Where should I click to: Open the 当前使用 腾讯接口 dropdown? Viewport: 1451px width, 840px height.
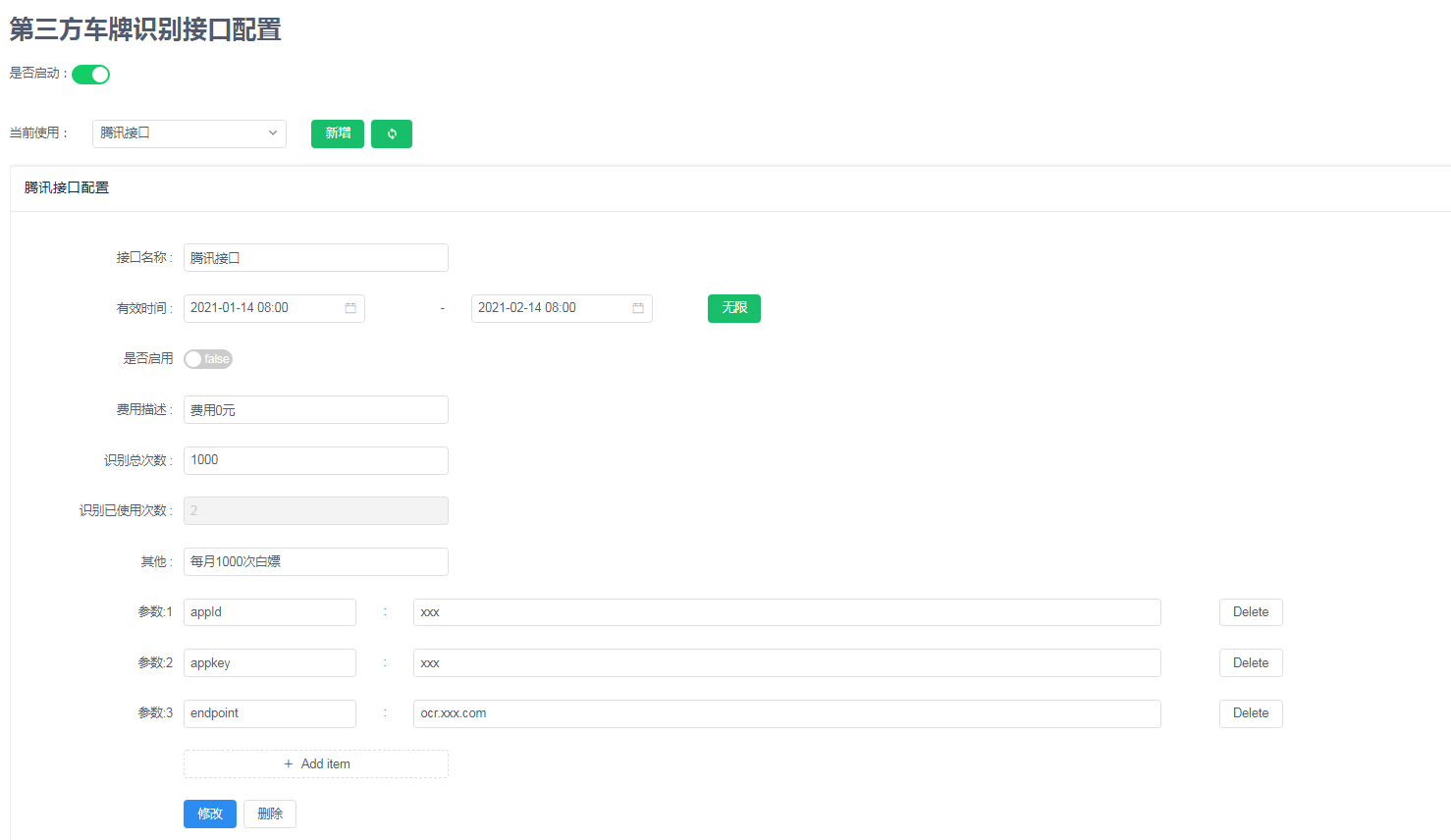coord(189,133)
